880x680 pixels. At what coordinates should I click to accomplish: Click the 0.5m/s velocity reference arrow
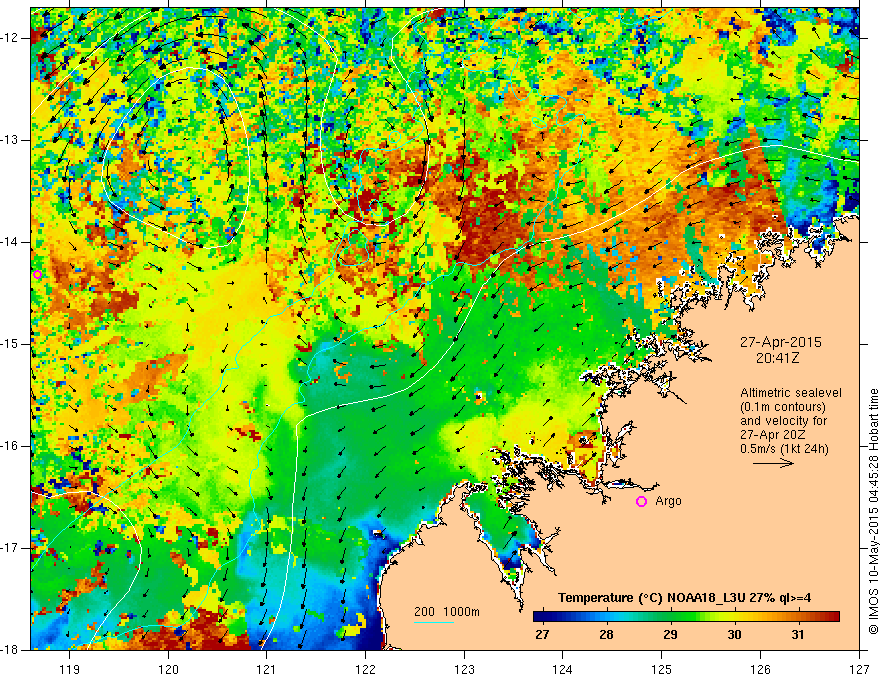click(773, 463)
